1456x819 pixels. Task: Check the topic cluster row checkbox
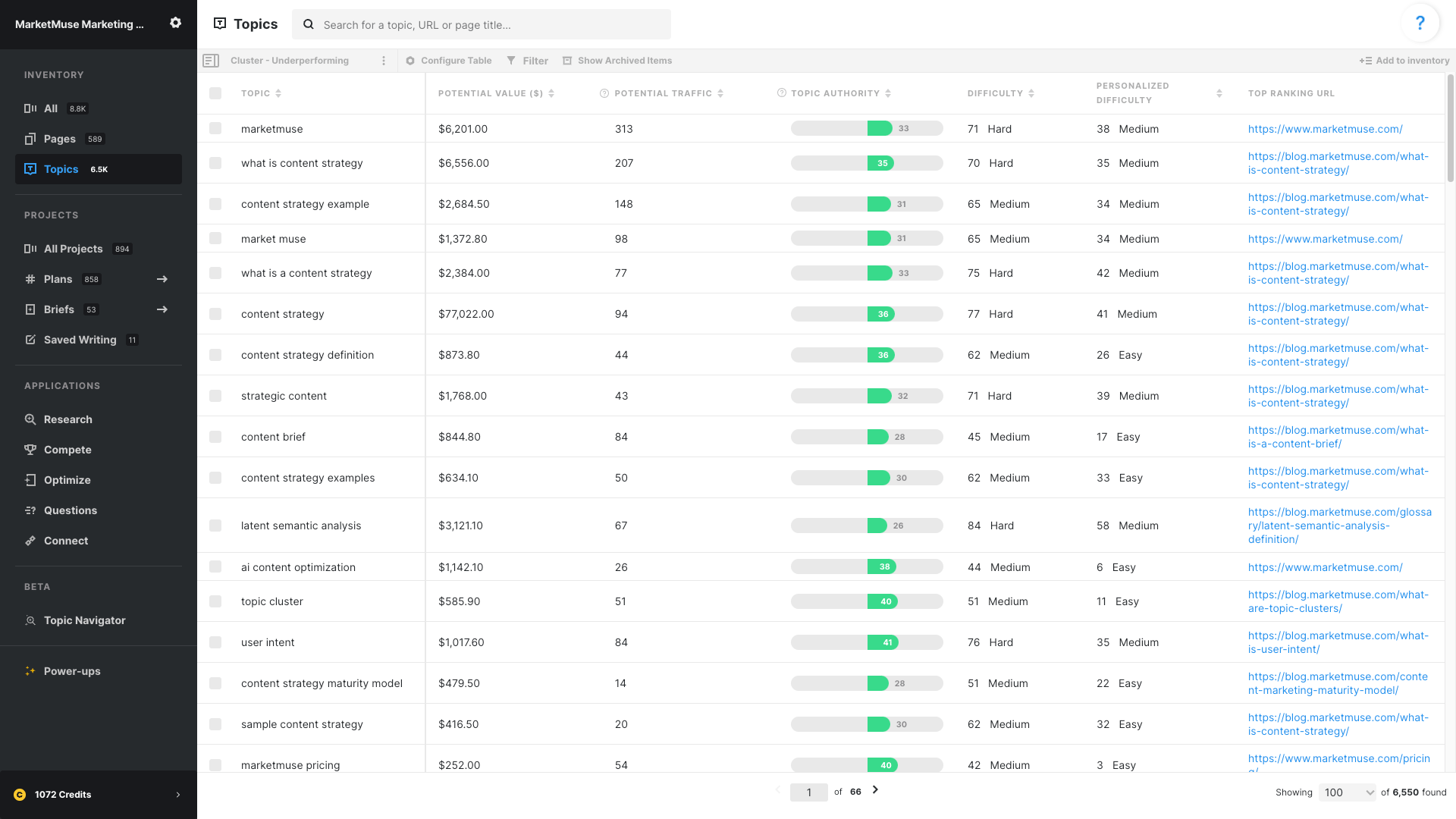pos(215,601)
